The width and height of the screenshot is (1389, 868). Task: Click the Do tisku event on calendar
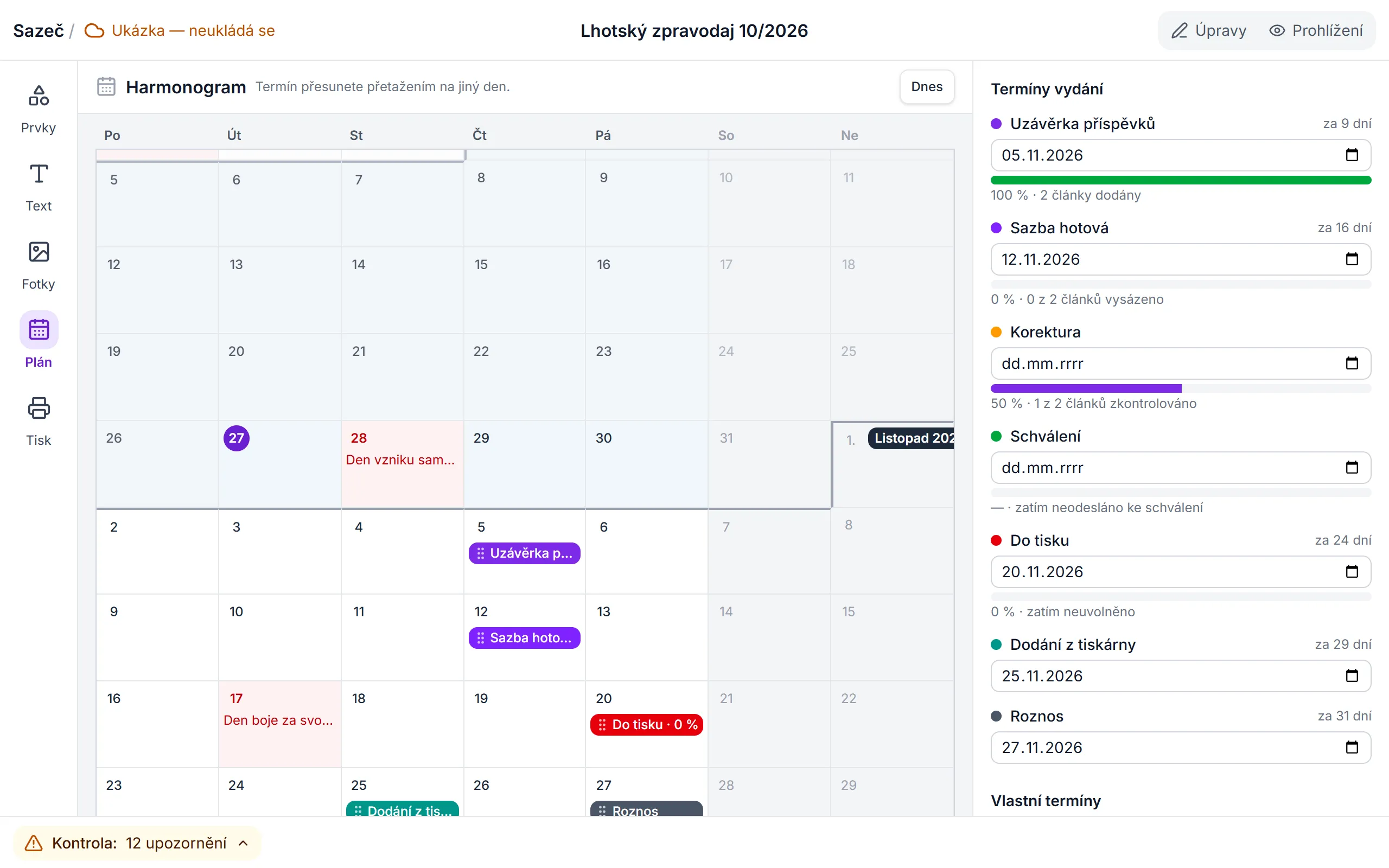(x=646, y=724)
